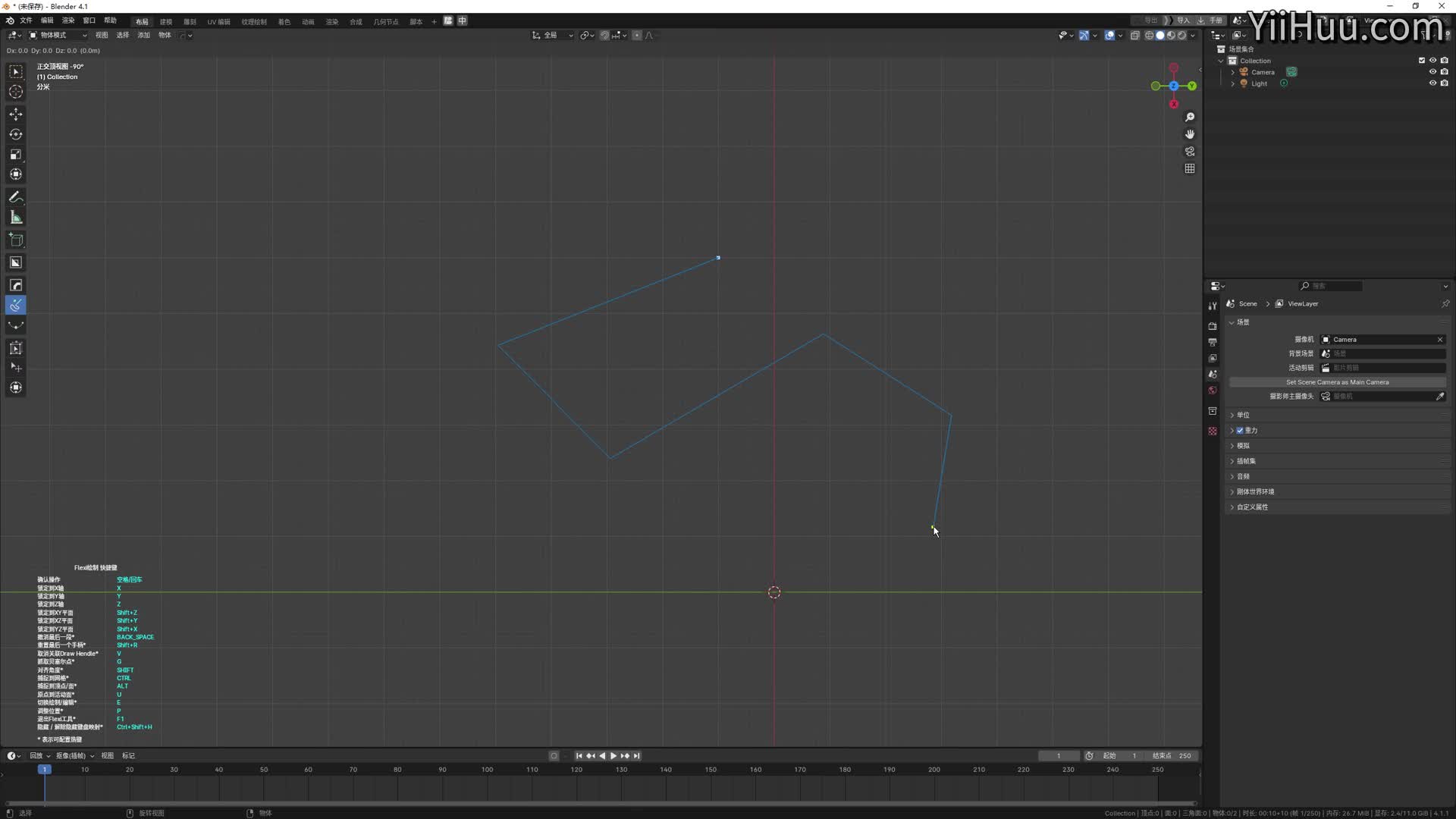Toggle camera view in viewport gizmo
1456x819 pixels.
pos(1190,152)
